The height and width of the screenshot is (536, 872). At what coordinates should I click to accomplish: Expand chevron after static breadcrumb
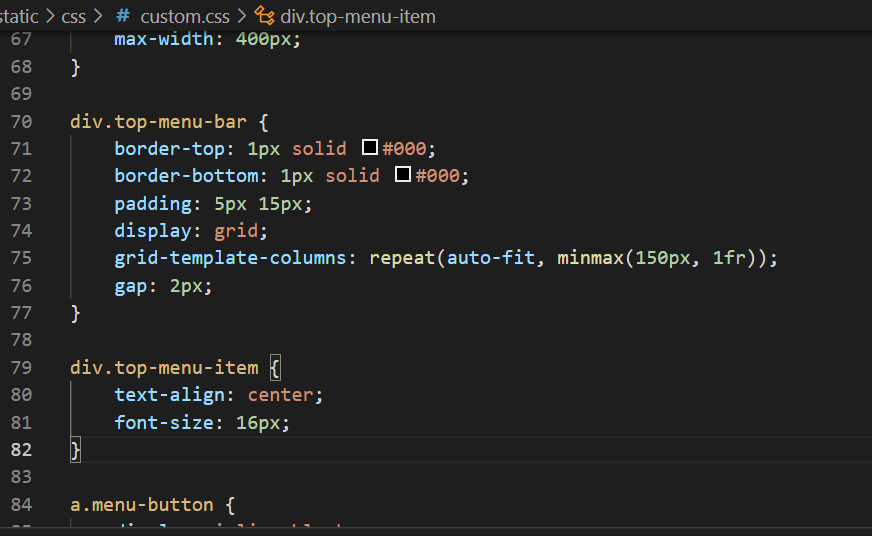[x=50, y=16]
